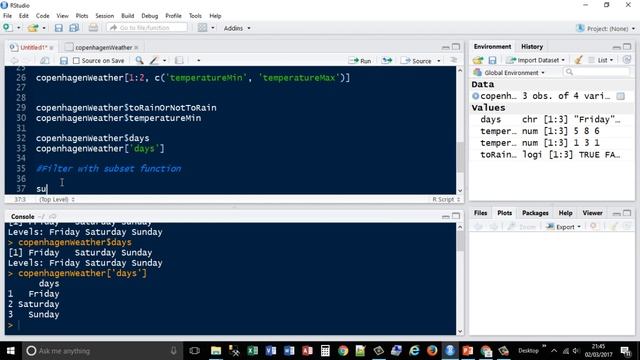Click the Go to file/function field
This screenshot has height=360, width=640.
pyautogui.click(x=147, y=28)
